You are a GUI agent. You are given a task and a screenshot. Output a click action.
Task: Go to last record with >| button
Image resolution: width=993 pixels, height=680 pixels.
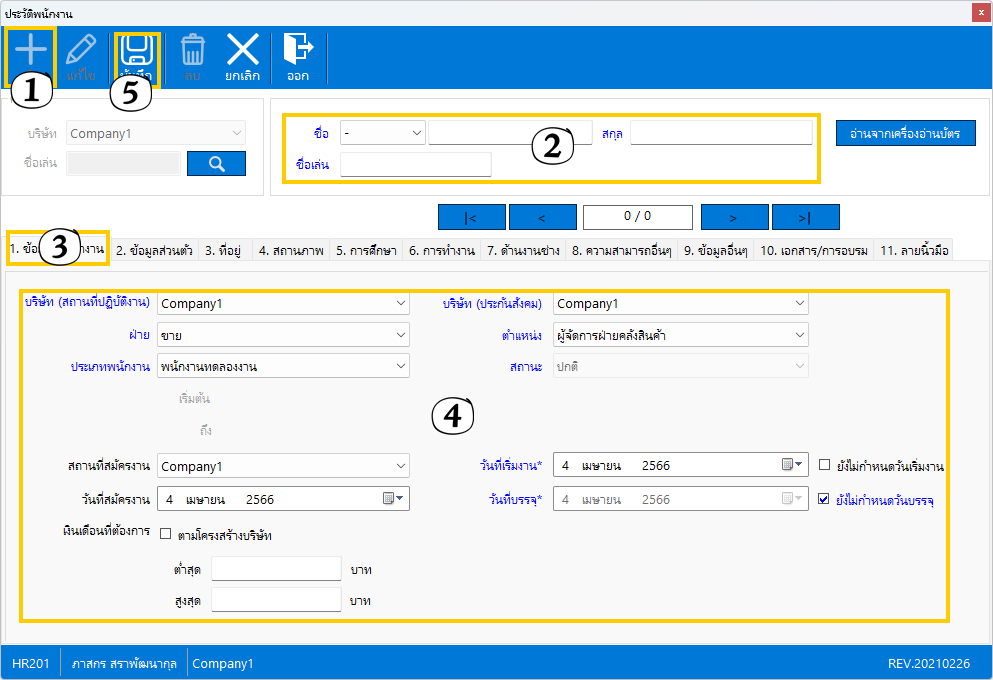(805, 217)
